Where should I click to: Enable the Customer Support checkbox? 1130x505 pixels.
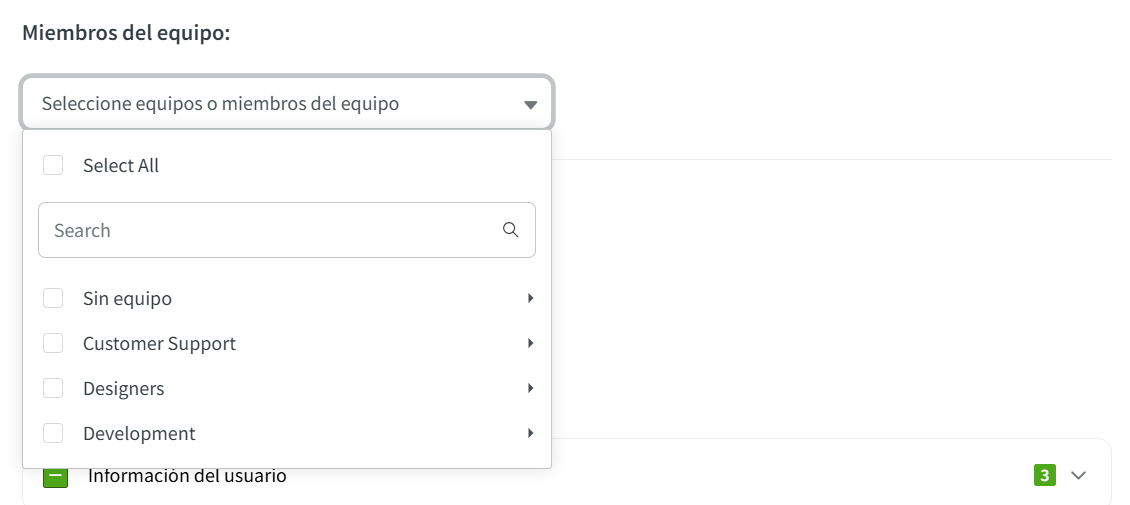pos(53,344)
